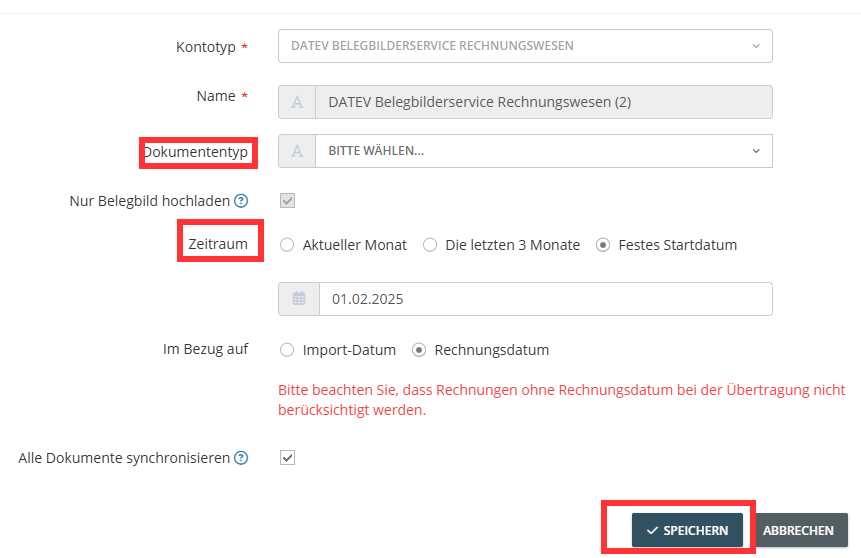This screenshot has width=861, height=558.
Task: Open the Kontotyp dropdown
Action: (x=525, y=46)
